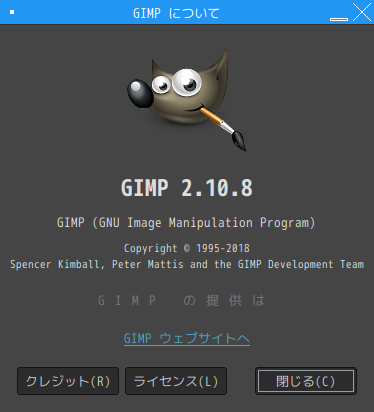The width and height of the screenshot is (374, 412).
Task: Click the GIMP について title bar text
Action: [x=176, y=13]
